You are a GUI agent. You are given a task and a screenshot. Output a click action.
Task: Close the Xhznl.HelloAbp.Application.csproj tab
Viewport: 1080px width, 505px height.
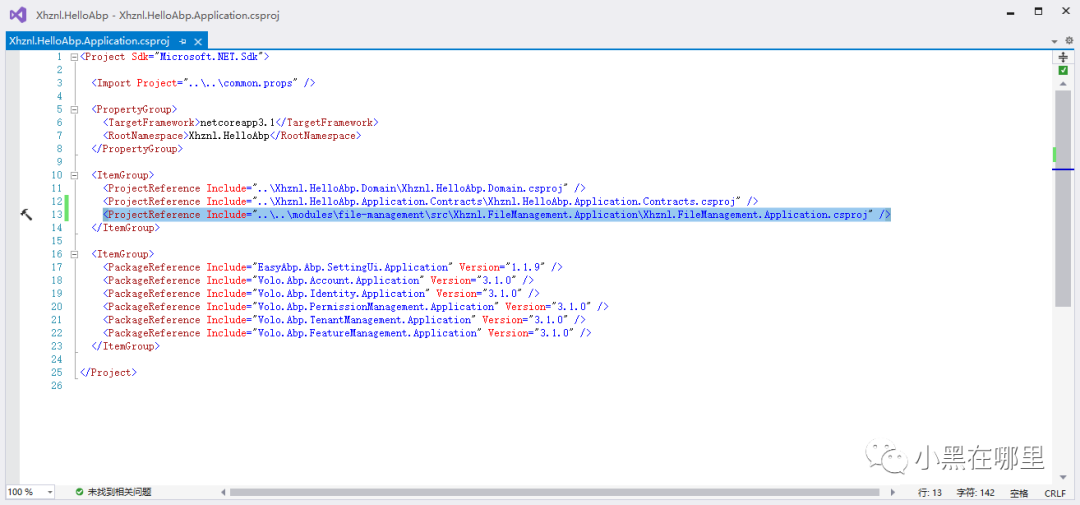(x=198, y=41)
